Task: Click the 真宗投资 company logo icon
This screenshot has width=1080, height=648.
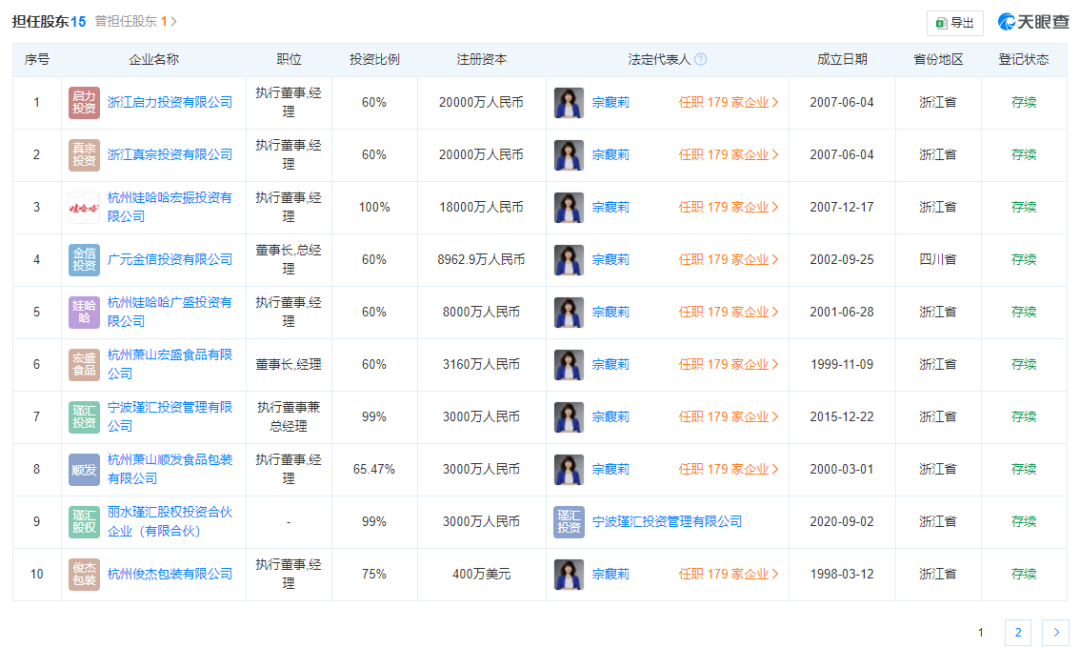Action: click(84, 155)
